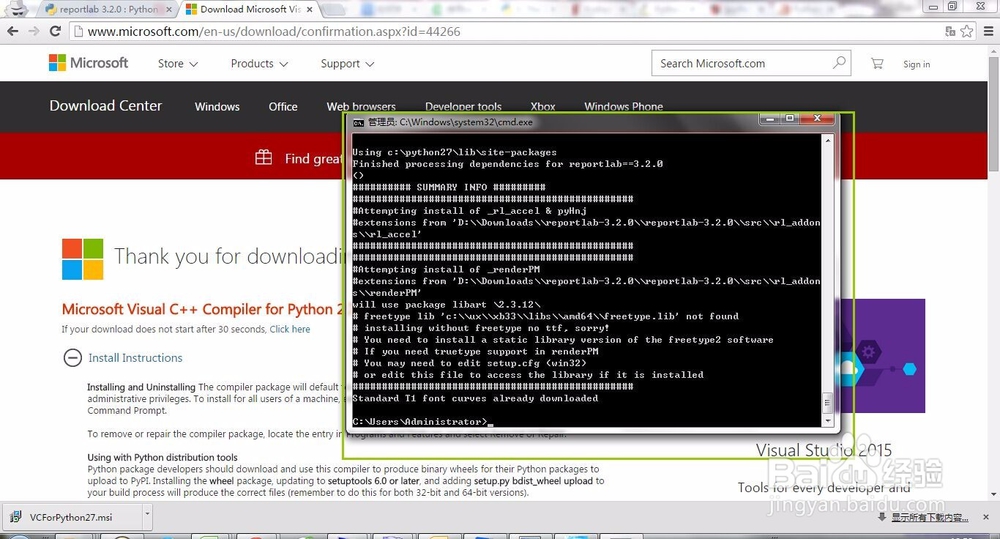Select Windows Phone nav item
This screenshot has height=539, width=1000.
click(x=623, y=107)
